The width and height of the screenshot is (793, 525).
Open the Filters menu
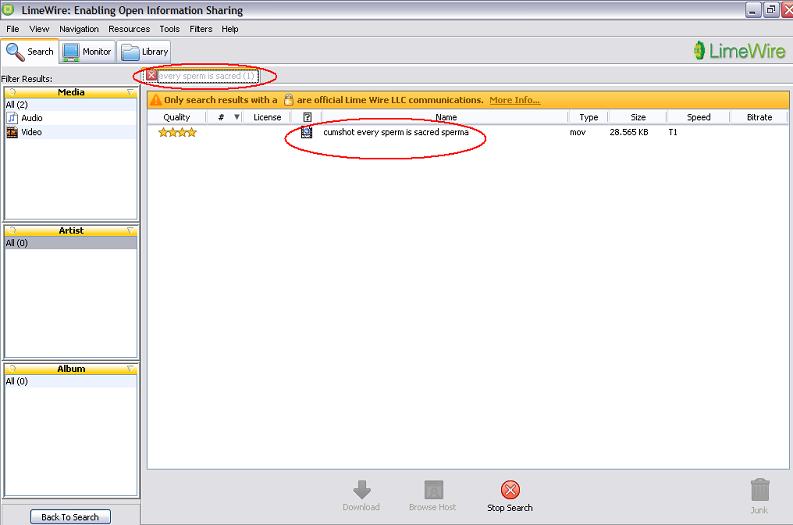point(201,29)
